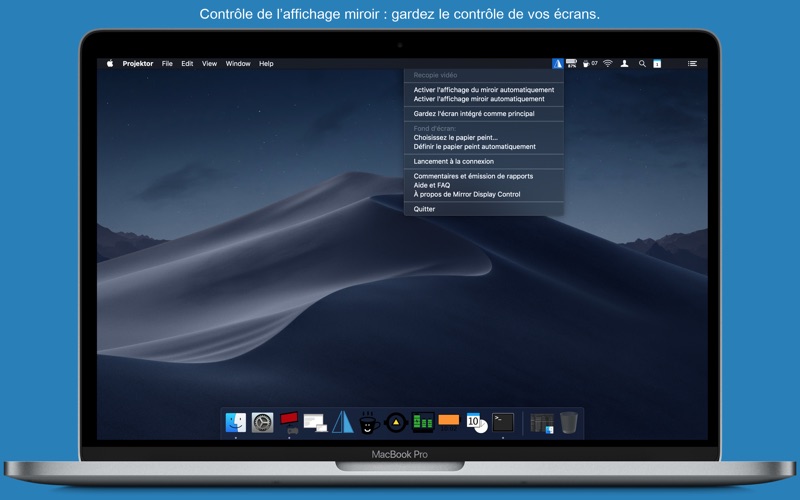The height and width of the screenshot is (500, 800).
Task: Open the File menu
Action: coord(167,64)
